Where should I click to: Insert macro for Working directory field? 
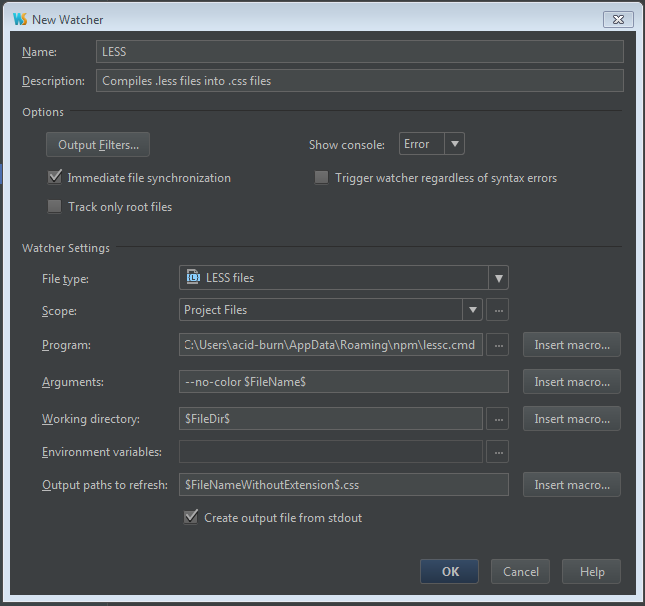tap(572, 419)
